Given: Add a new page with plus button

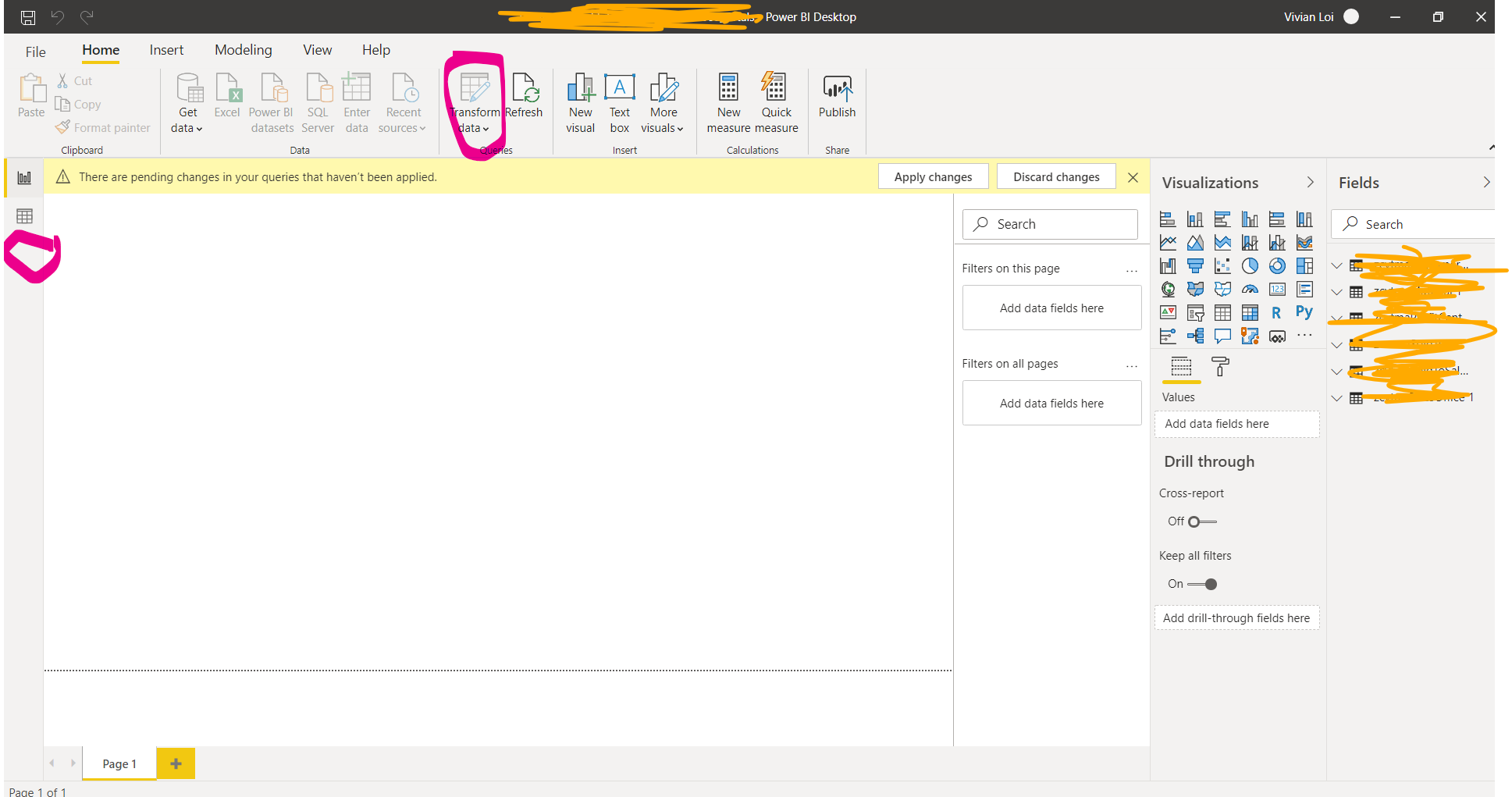Looking at the screenshot, I should coord(176,763).
